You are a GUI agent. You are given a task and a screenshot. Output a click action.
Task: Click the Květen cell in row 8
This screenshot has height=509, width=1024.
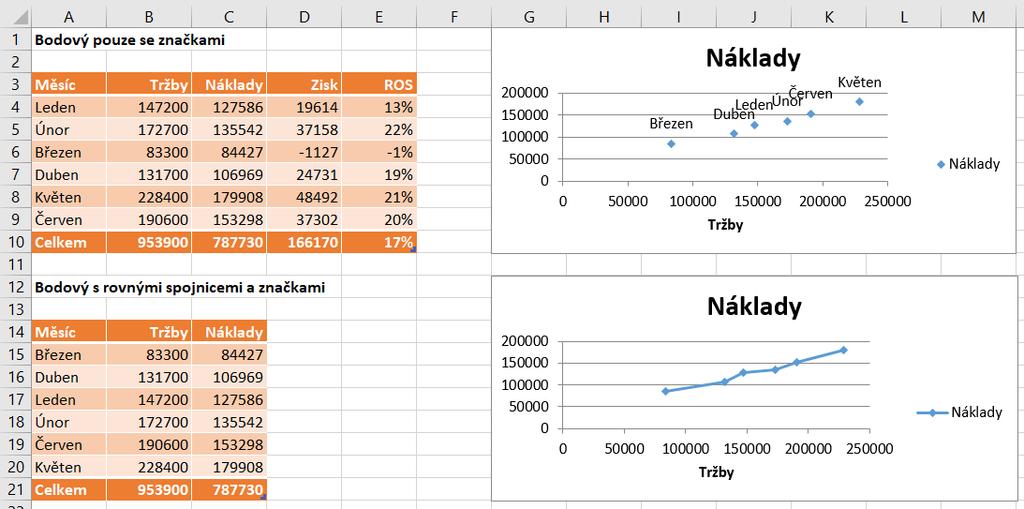[69, 197]
